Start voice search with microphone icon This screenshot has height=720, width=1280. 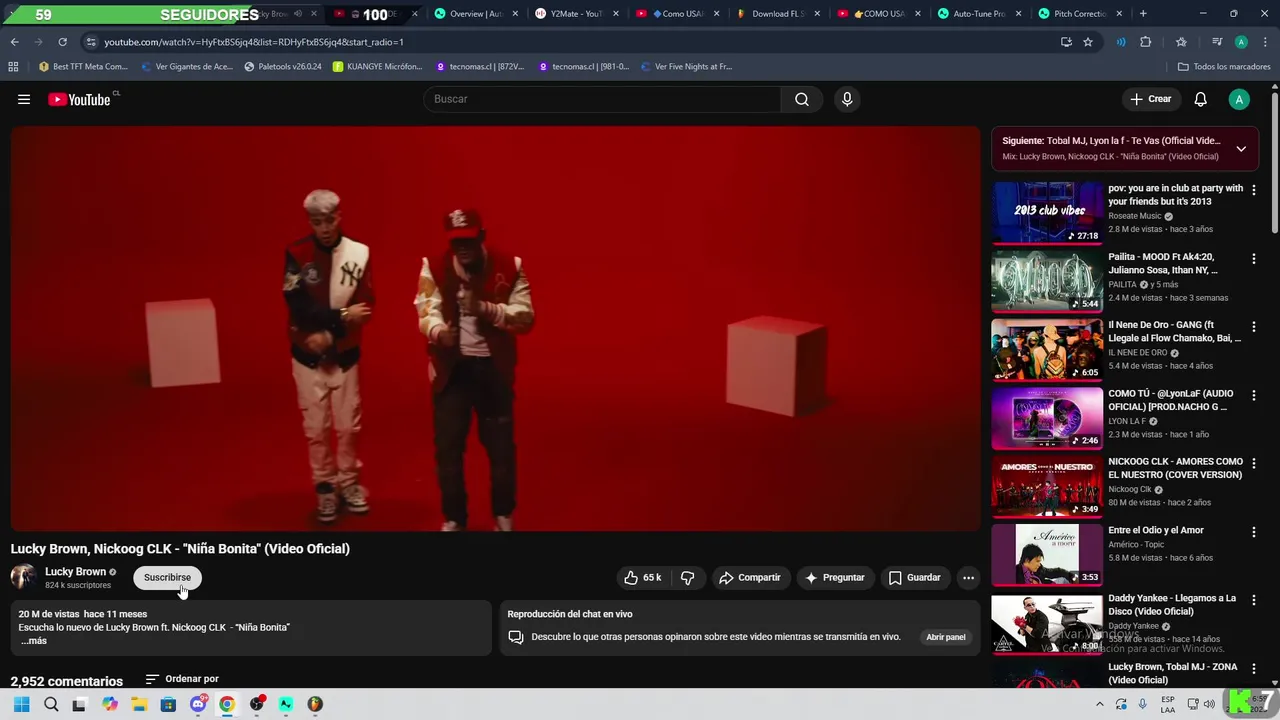847,99
